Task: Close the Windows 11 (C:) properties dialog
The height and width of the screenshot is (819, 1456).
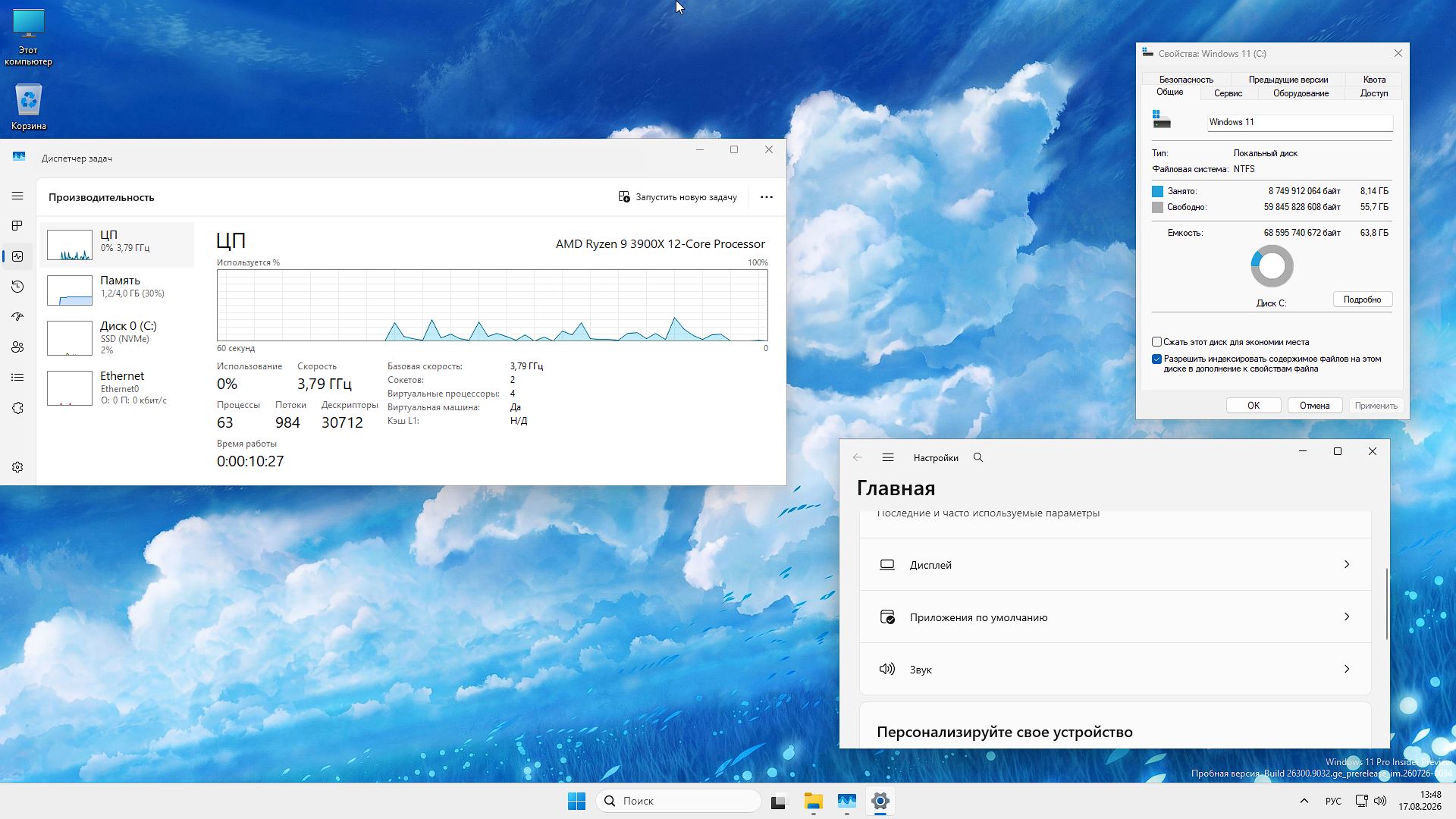Action: pyautogui.click(x=1398, y=53)
